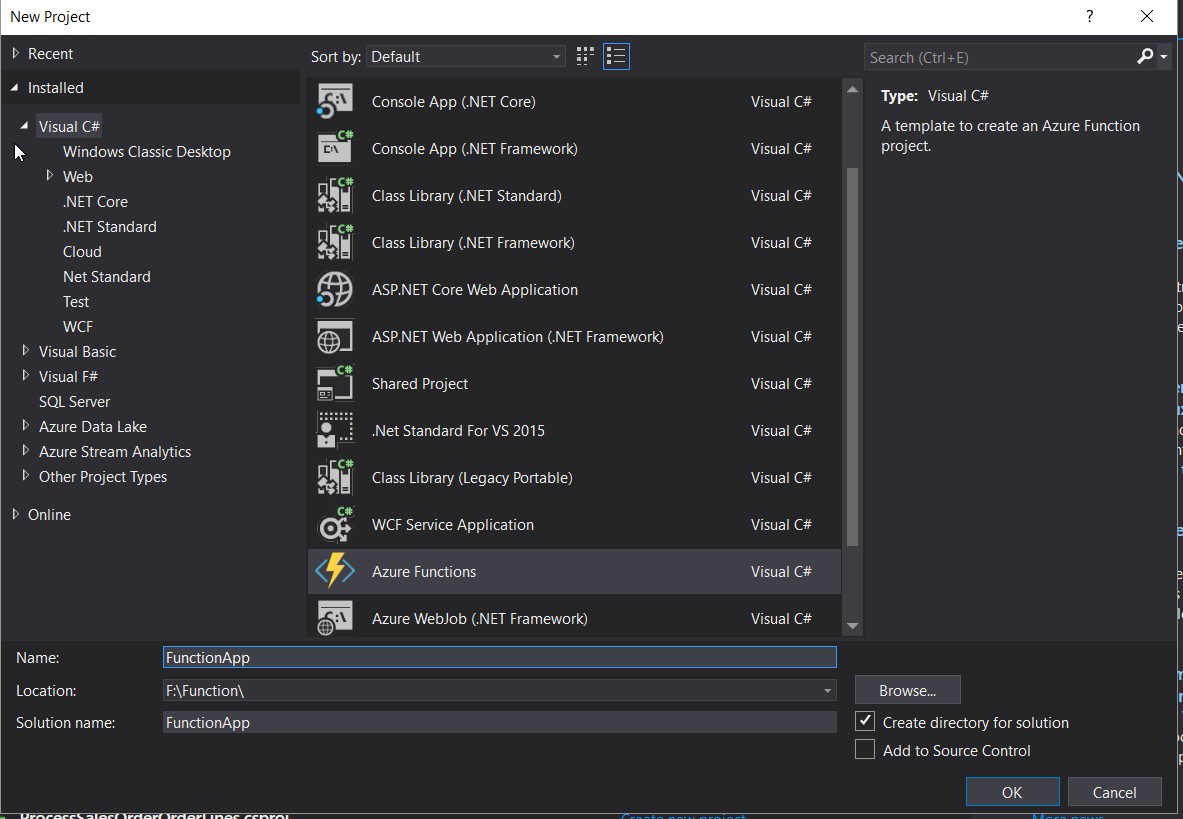Click the Name input field

pos(499,657)
